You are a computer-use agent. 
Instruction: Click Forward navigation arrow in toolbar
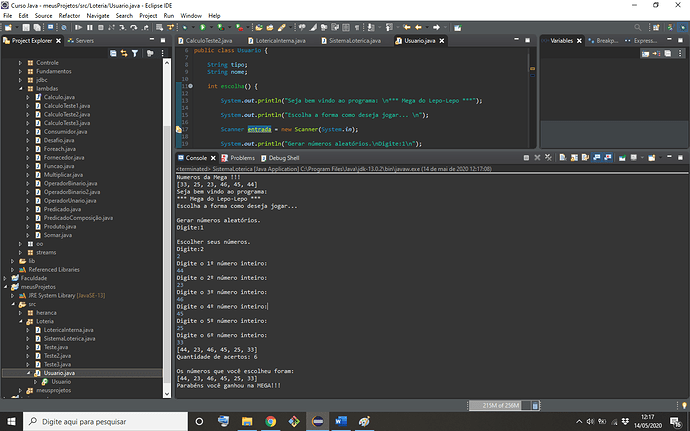coord(436,28)
